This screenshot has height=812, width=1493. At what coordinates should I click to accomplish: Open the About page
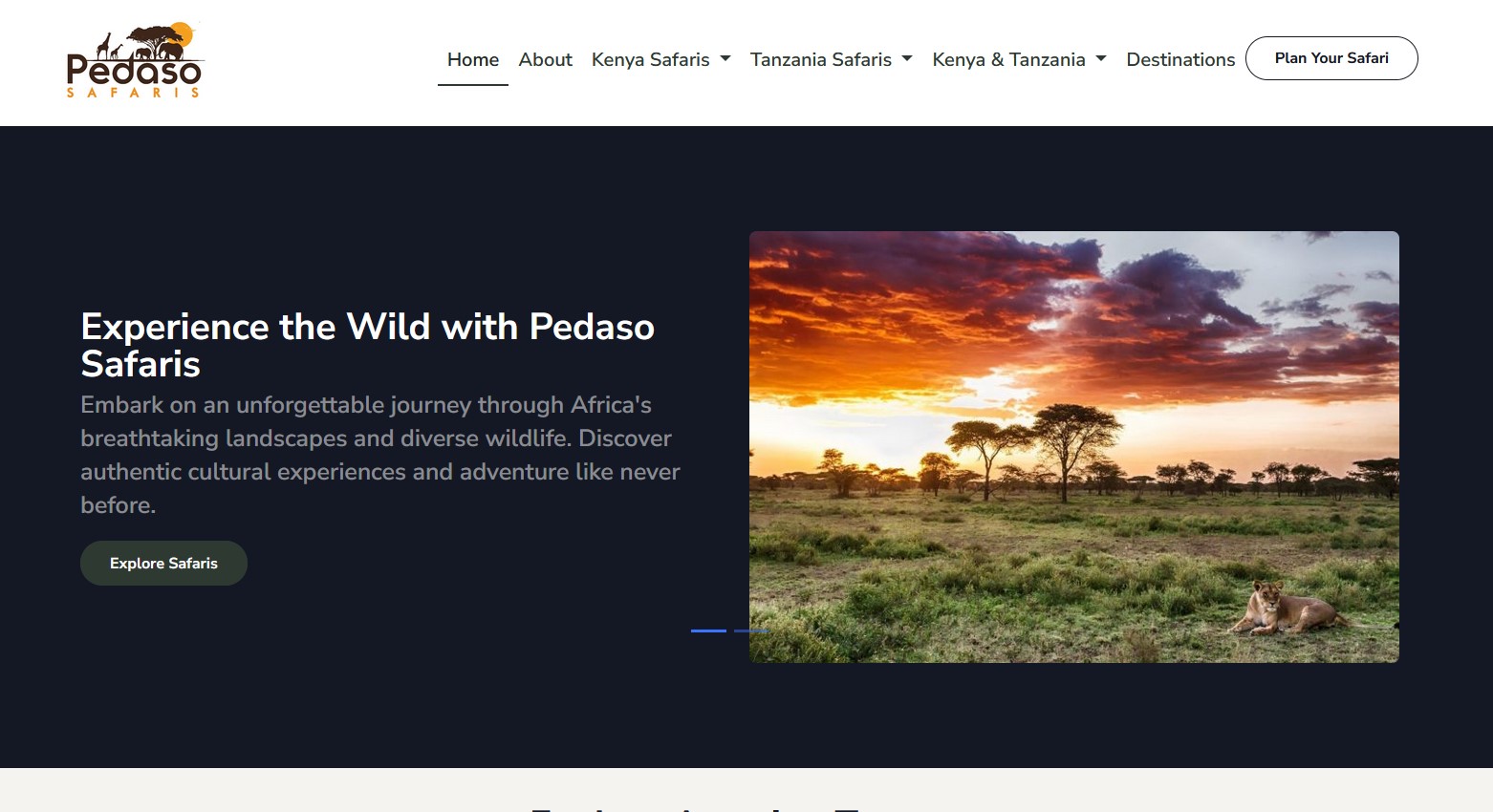pyautogui.click(x=545, y=59)
